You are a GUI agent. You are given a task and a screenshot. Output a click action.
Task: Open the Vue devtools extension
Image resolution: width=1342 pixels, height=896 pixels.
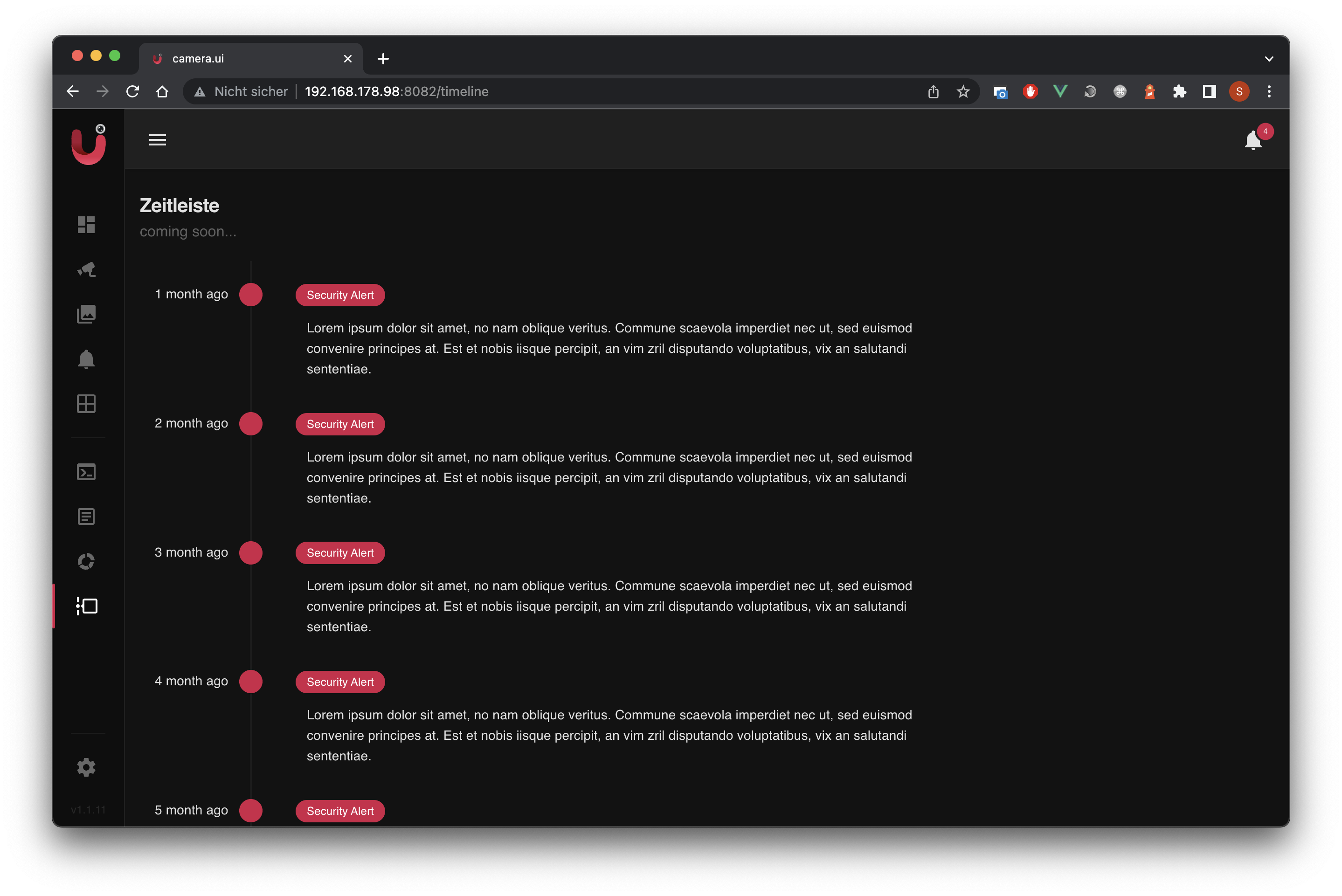tap(1060, 91)
